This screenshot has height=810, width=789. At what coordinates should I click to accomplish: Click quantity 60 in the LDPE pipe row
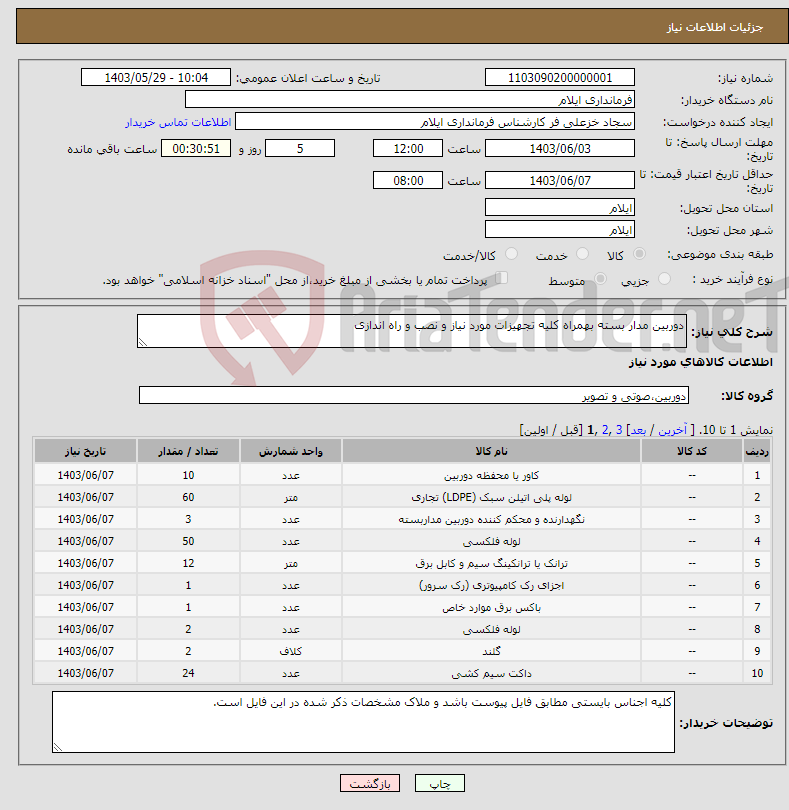pos(188,497)
